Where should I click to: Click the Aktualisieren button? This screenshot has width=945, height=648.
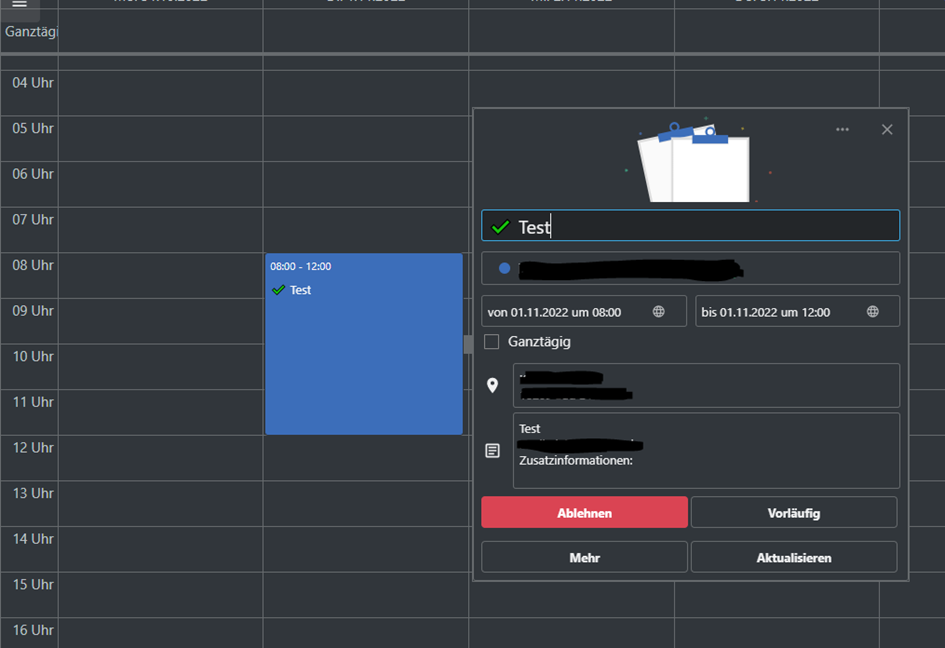pyautogui.click(x=794, y=557)
